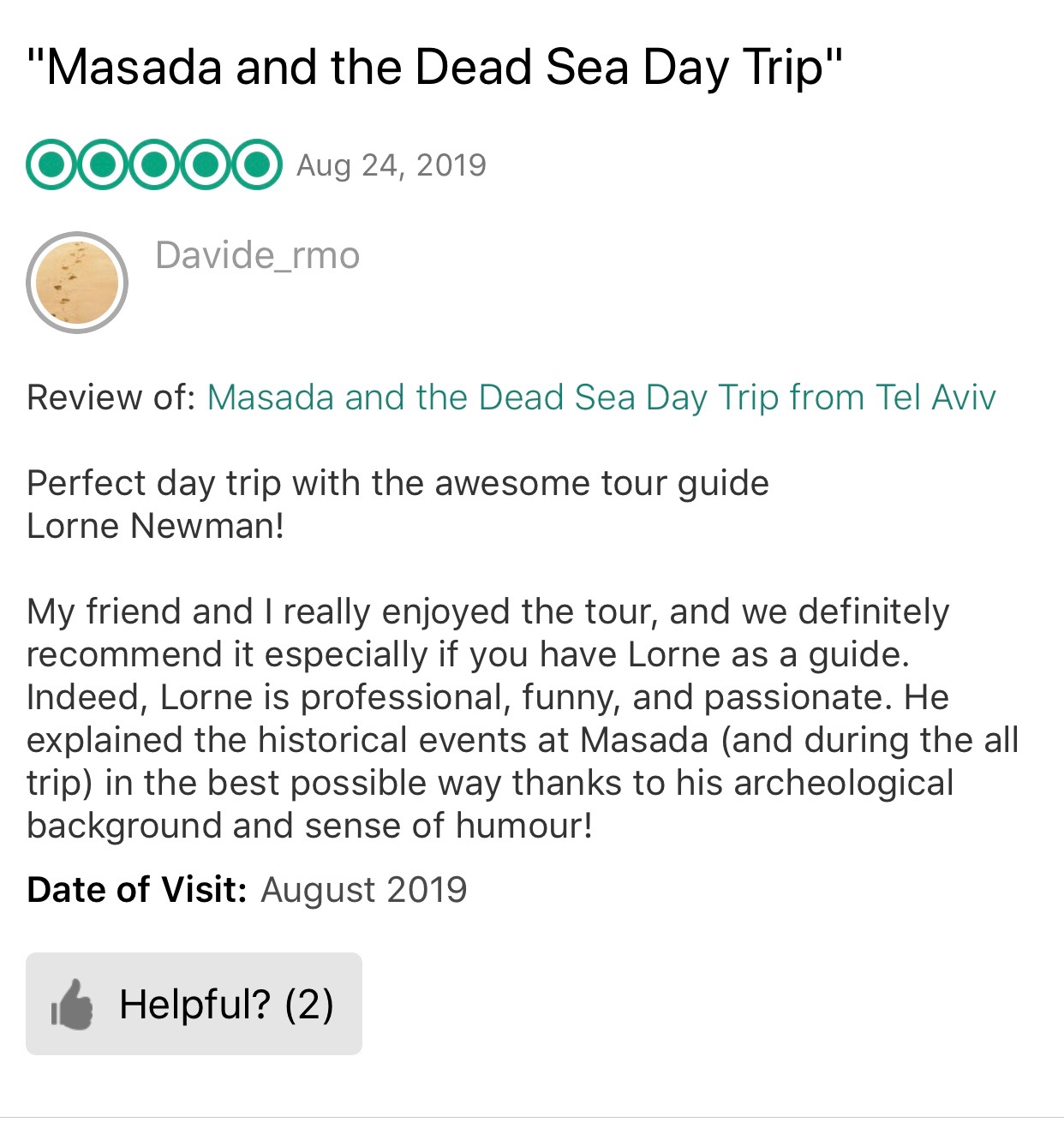Viewport: 1064px width, 1128px height.
Task: Click the "August 2019" visit date
Action: pyautogui.click(x=364, y=890)
